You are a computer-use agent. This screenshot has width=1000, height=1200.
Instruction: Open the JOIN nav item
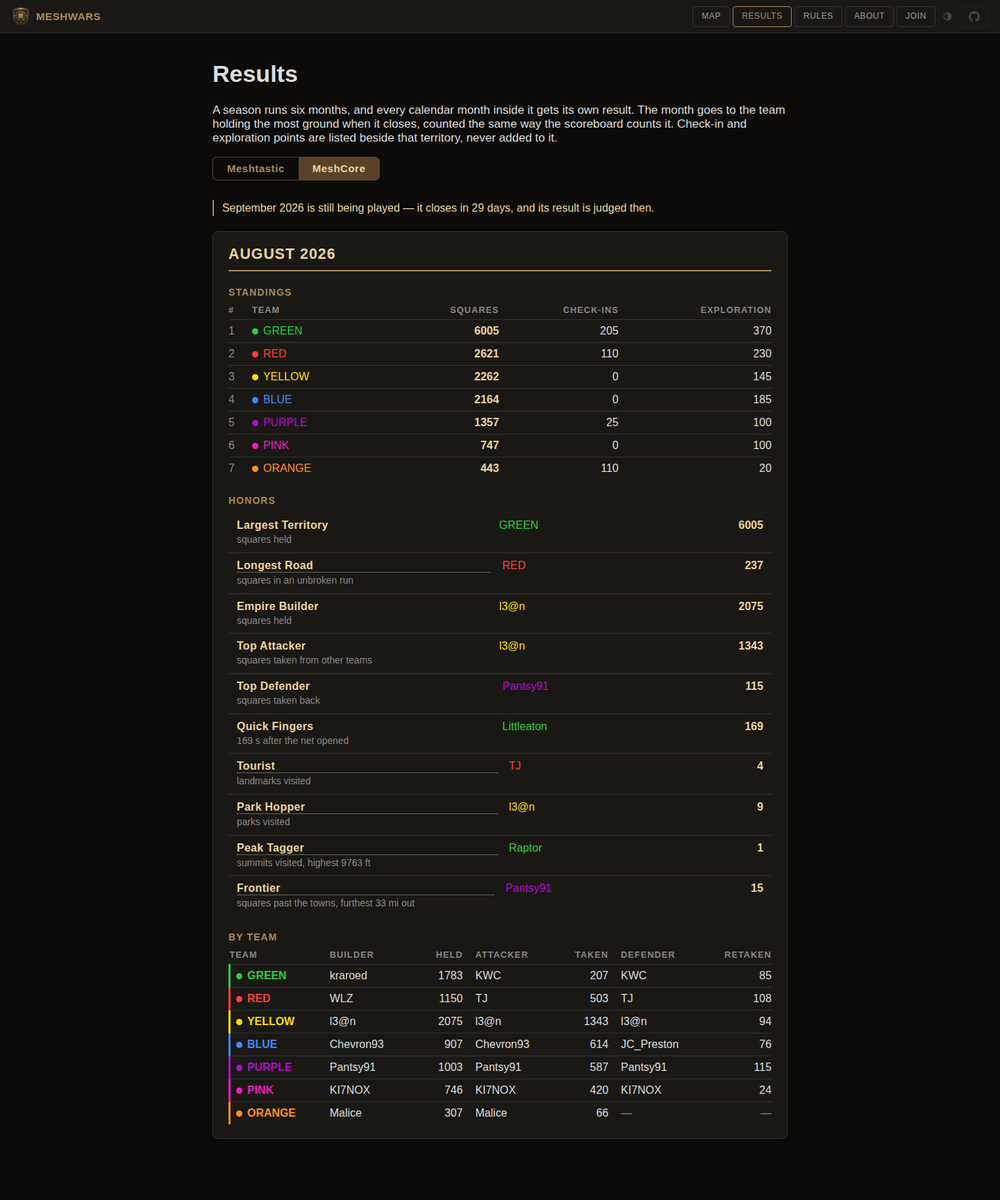916,16
